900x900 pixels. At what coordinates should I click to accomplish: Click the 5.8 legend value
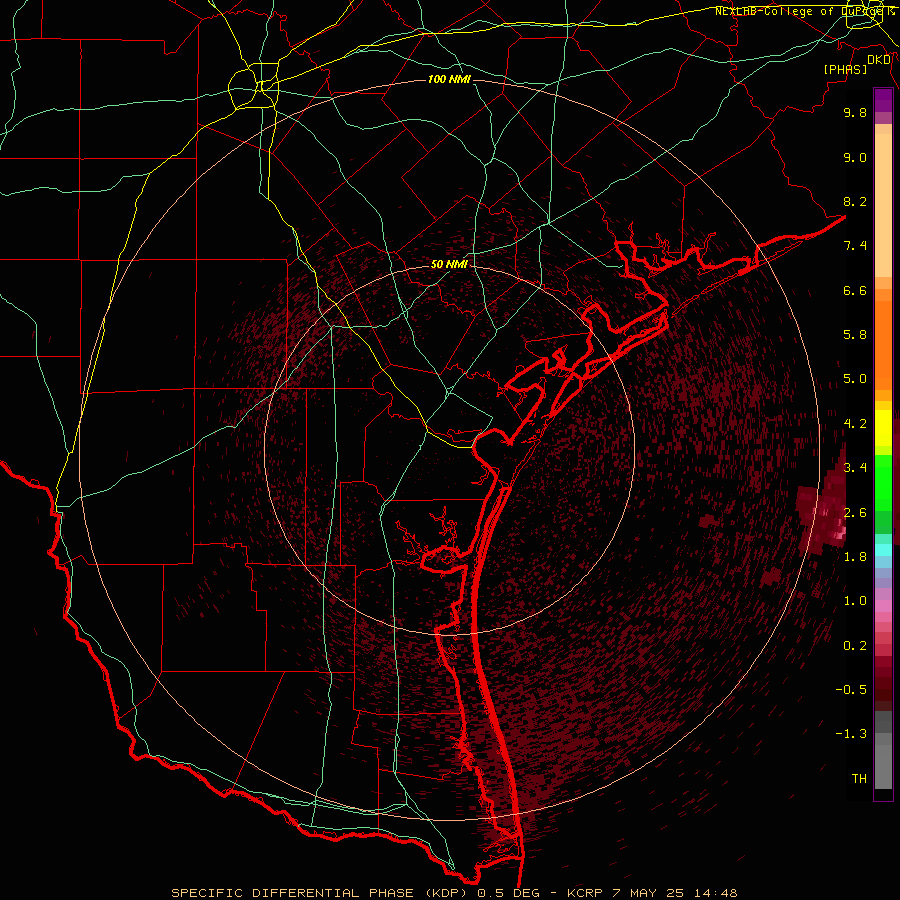tap(855, 335)
